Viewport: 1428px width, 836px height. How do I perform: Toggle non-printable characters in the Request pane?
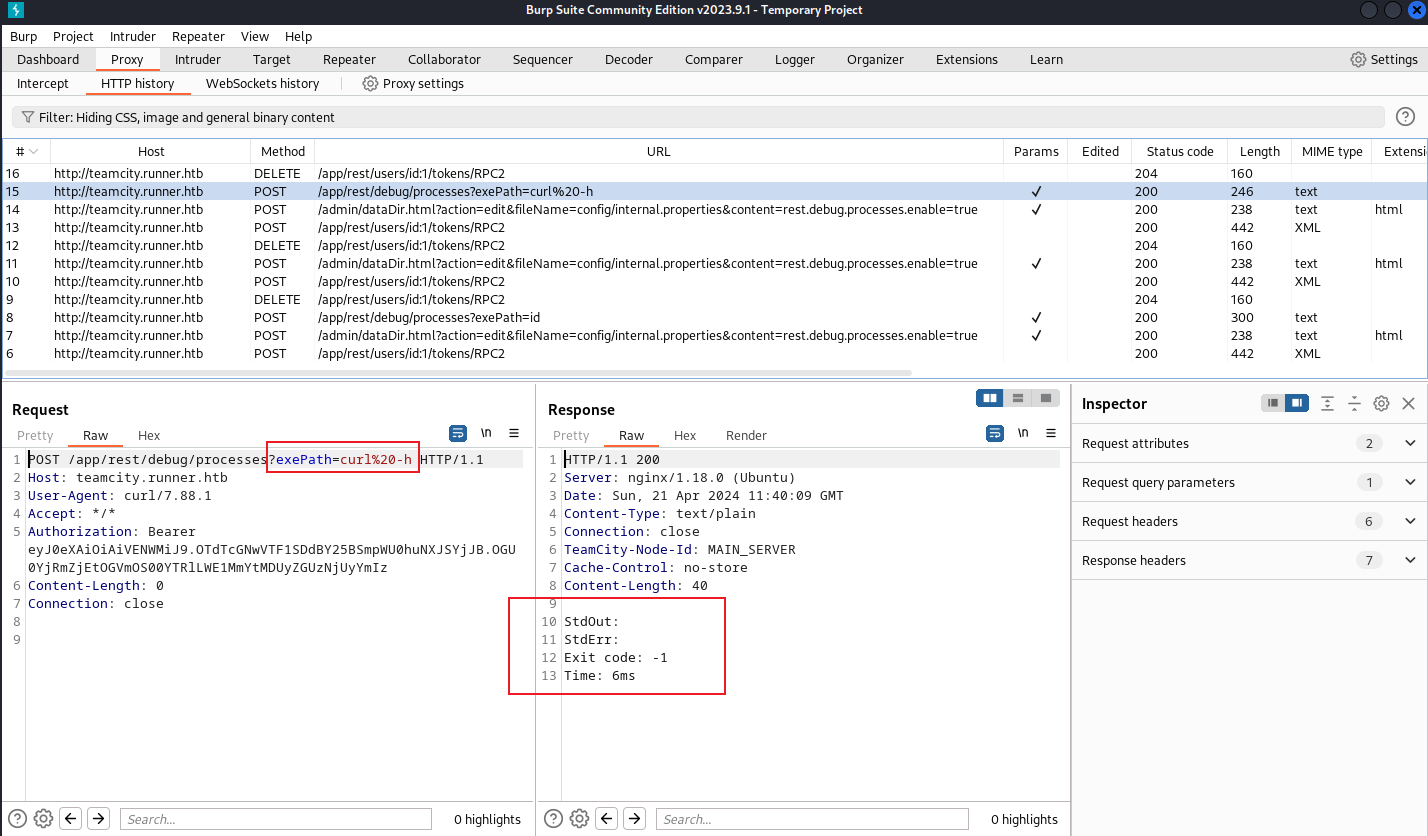(486, 433)
